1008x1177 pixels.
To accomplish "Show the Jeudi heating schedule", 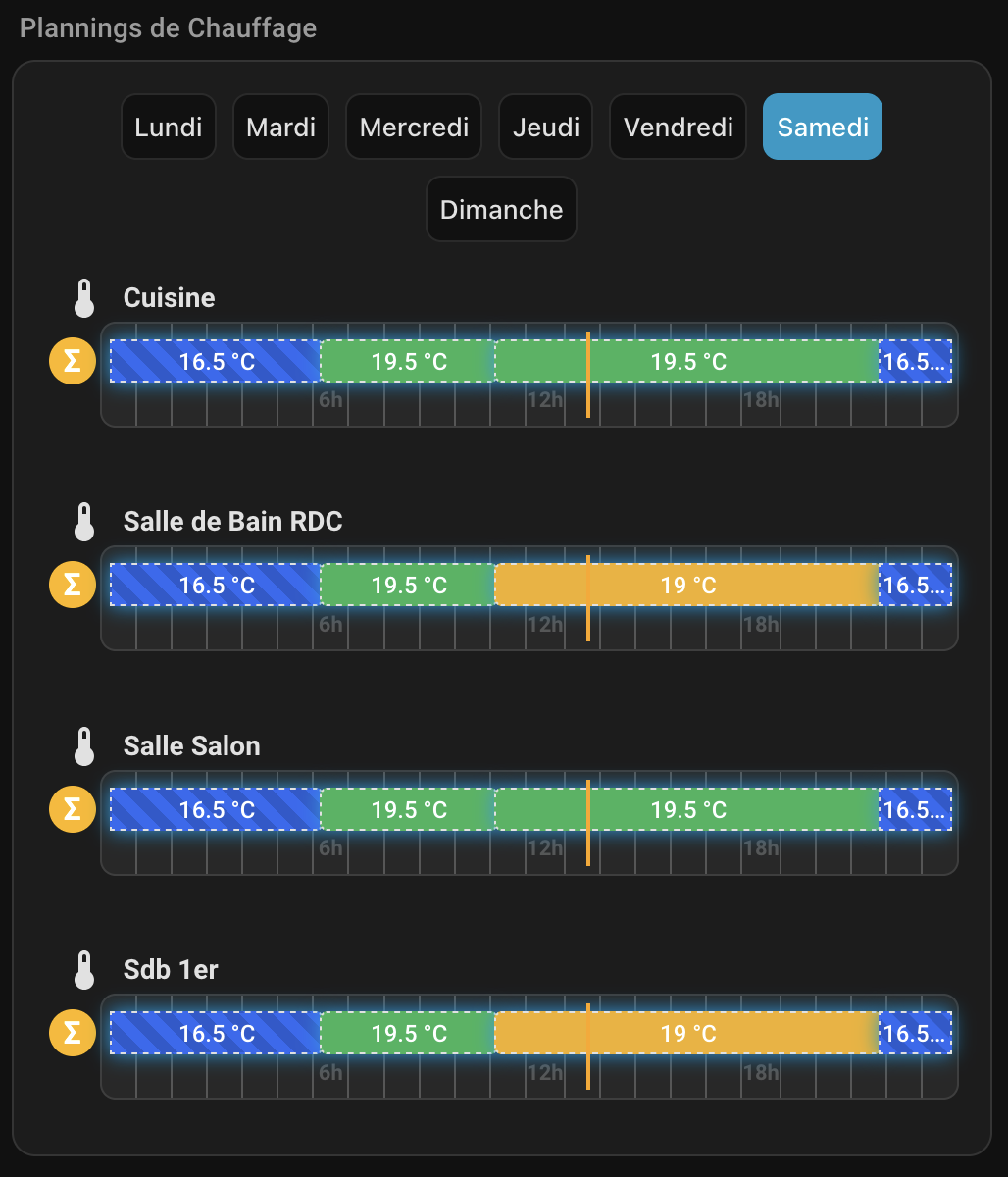I will [x=545, y=127].
